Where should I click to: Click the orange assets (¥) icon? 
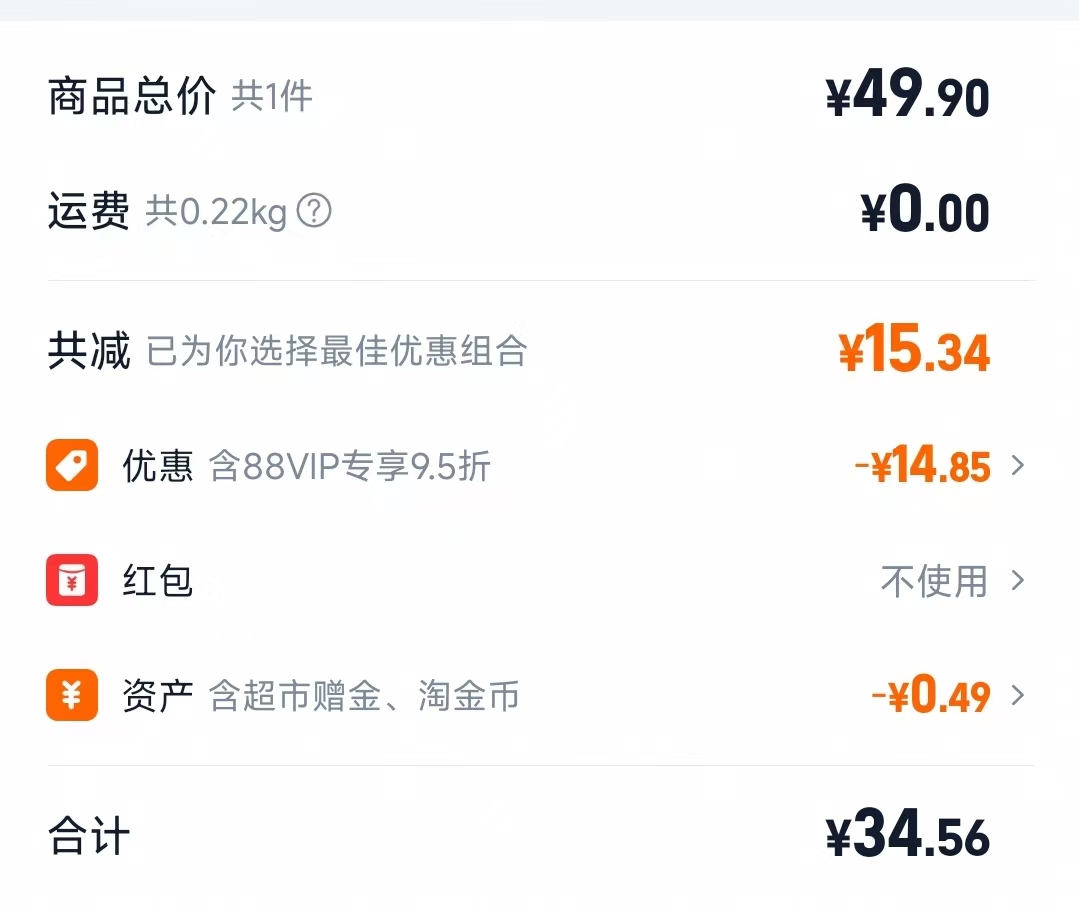(71, 696)
